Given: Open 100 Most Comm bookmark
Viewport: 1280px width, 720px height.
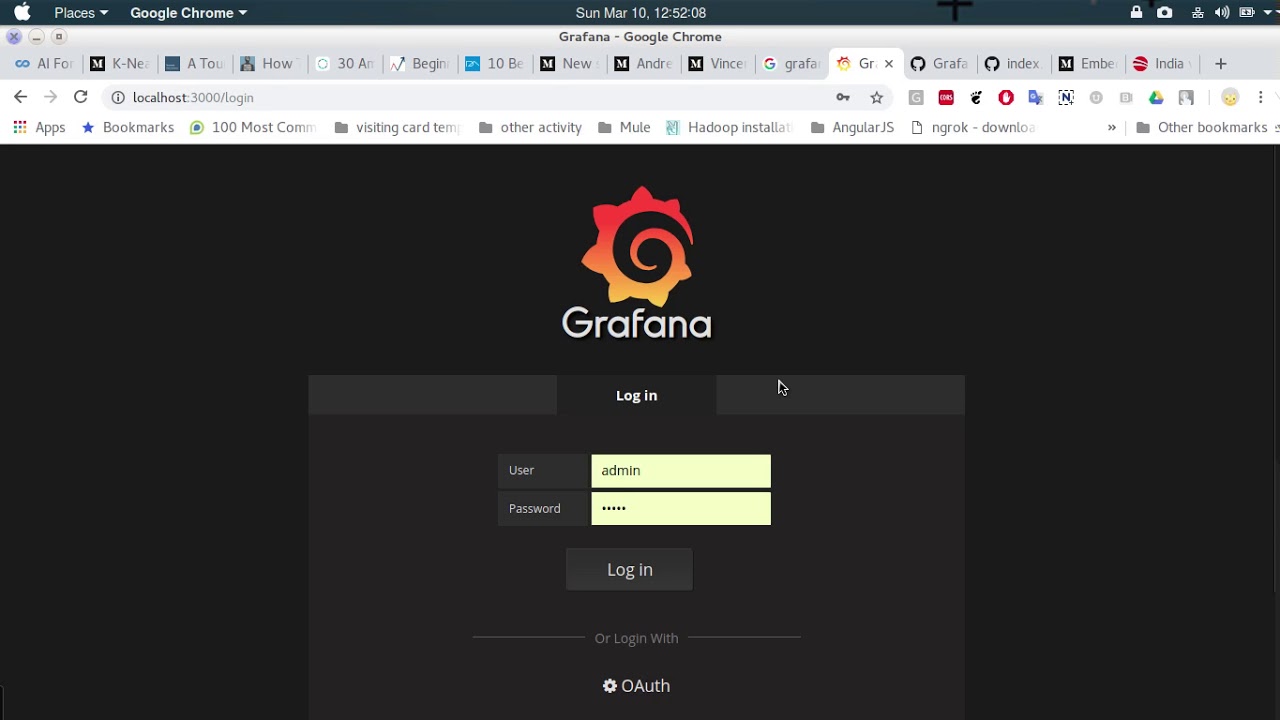Looking at the screenshot, I should point(253,127).
